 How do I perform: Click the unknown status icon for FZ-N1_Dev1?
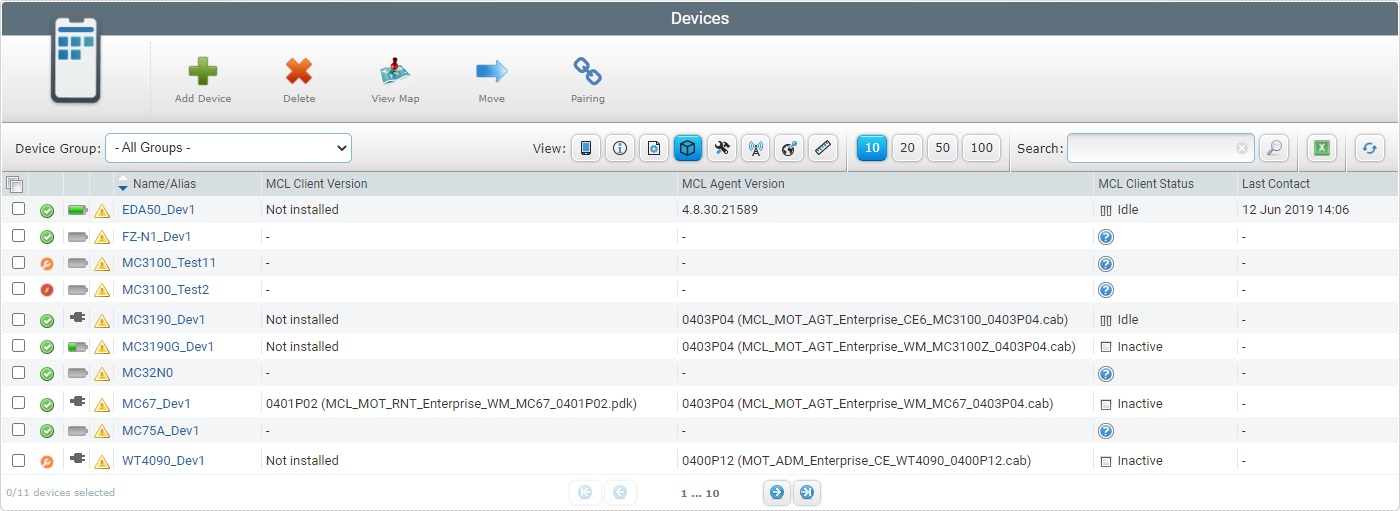1106,237
